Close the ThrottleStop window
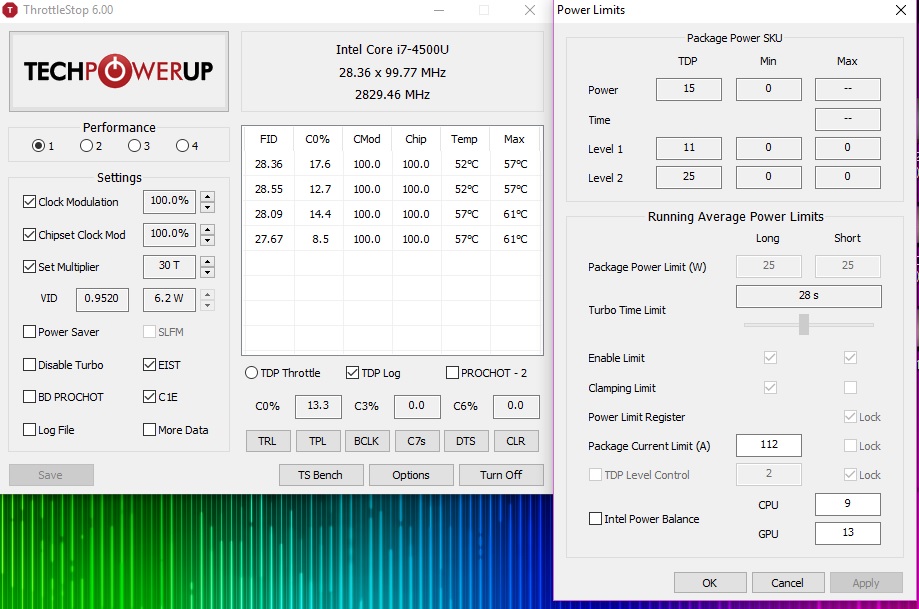919x609 pixels. tap(530, 10)
